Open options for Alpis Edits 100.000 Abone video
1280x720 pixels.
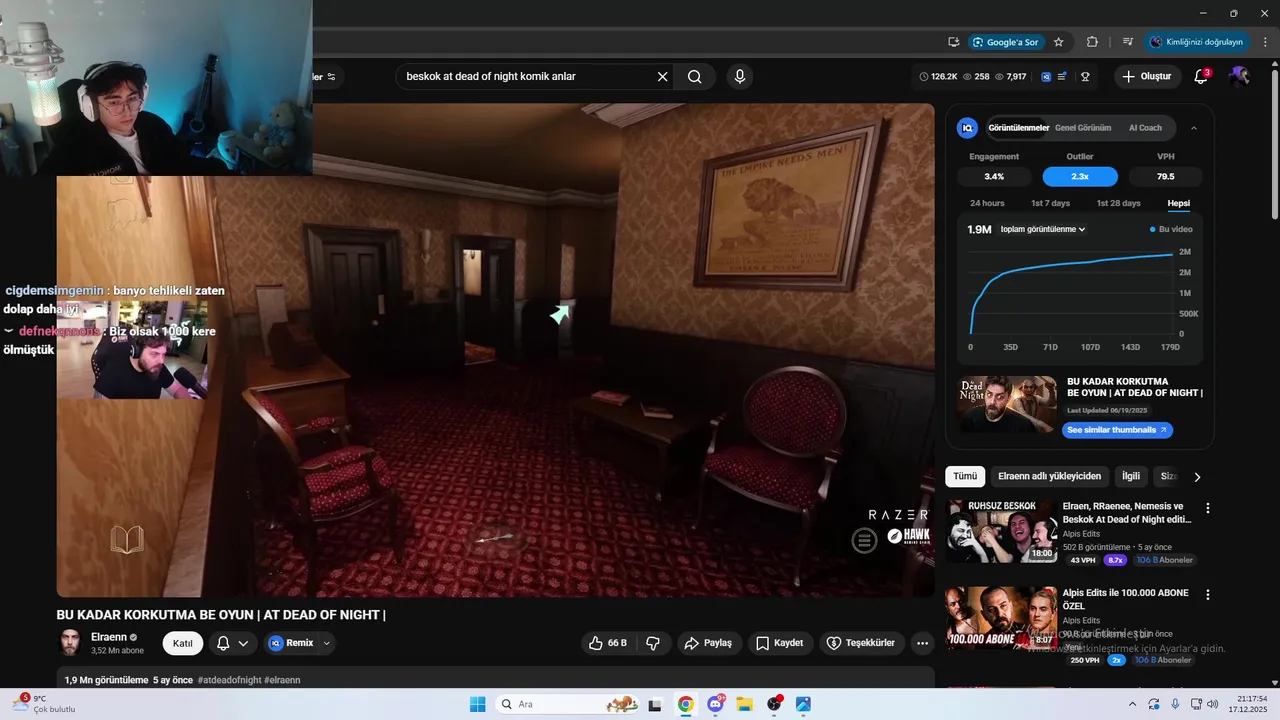click(x=1207, y=594)
